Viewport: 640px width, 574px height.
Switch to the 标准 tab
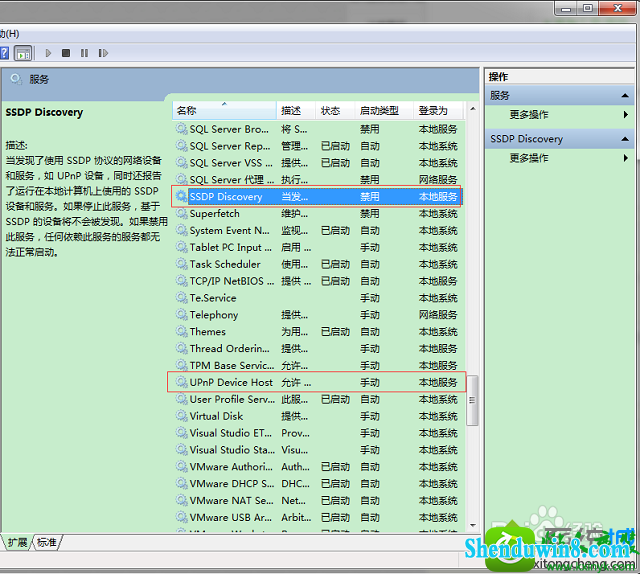click(47, 542)
